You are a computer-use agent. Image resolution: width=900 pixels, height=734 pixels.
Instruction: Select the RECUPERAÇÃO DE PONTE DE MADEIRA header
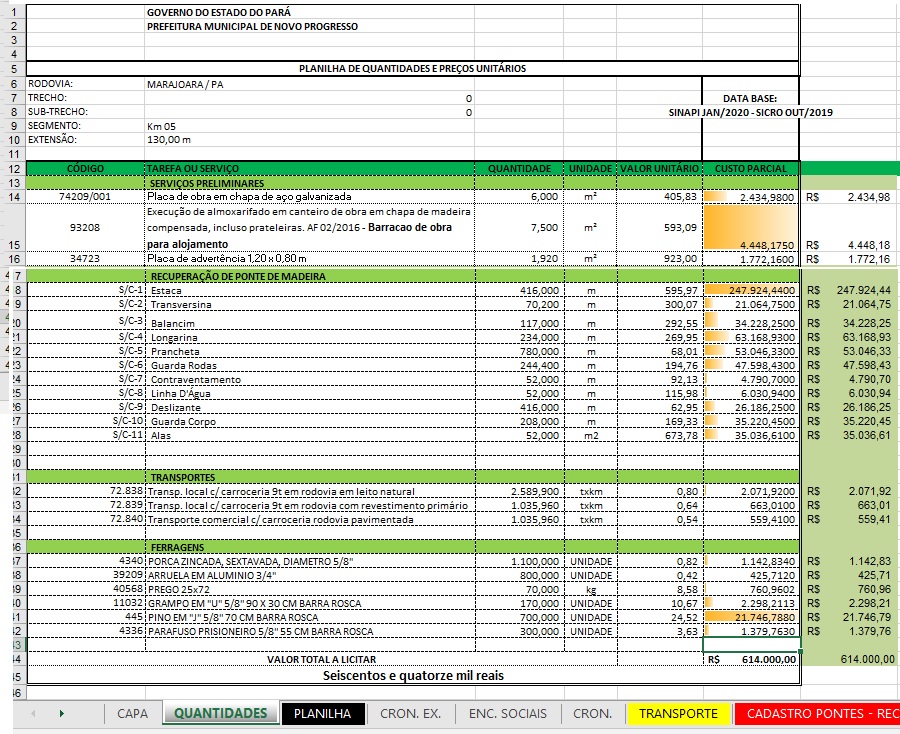(x=309, y=276)
